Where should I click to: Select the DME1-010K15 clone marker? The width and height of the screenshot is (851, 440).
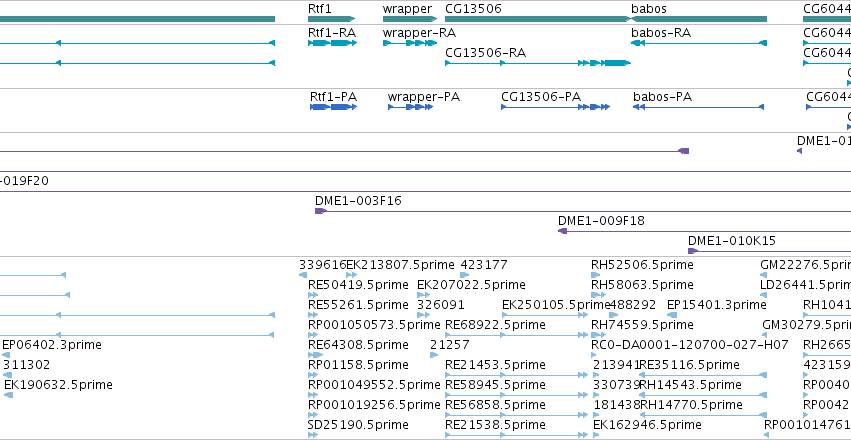click(x=693, y=251)
